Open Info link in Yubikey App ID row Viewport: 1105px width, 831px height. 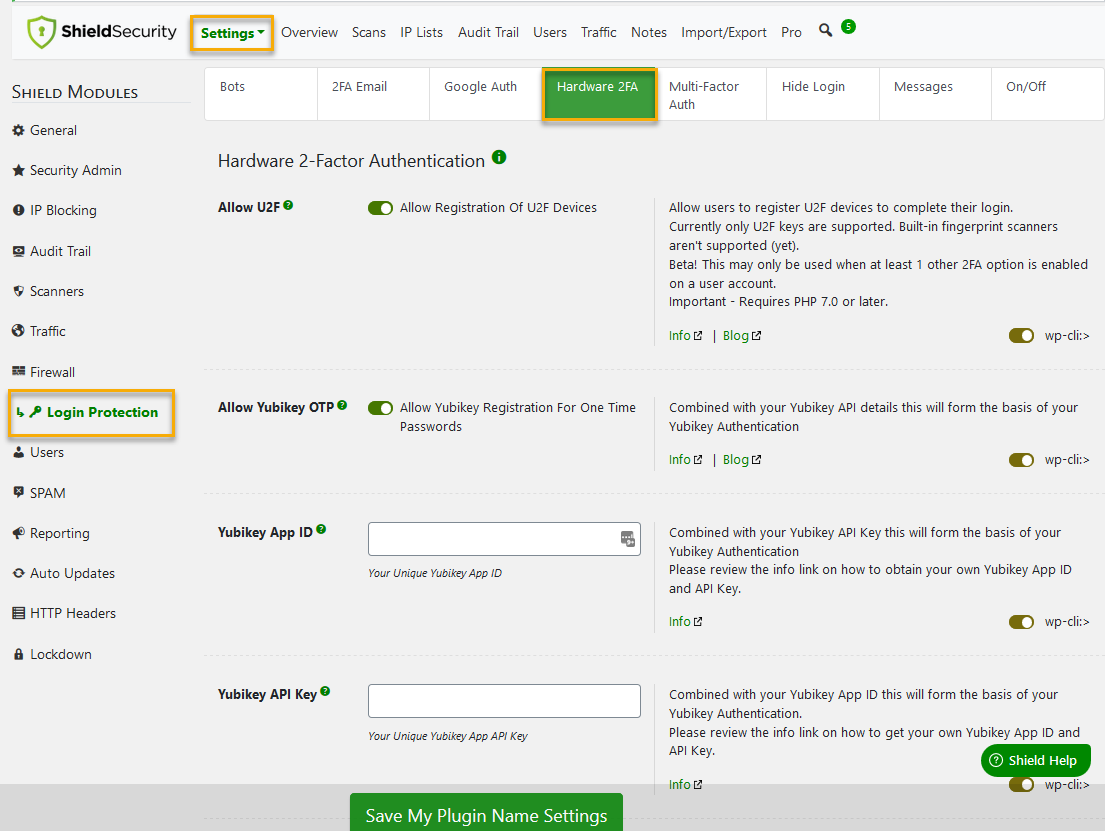point(685,622)
